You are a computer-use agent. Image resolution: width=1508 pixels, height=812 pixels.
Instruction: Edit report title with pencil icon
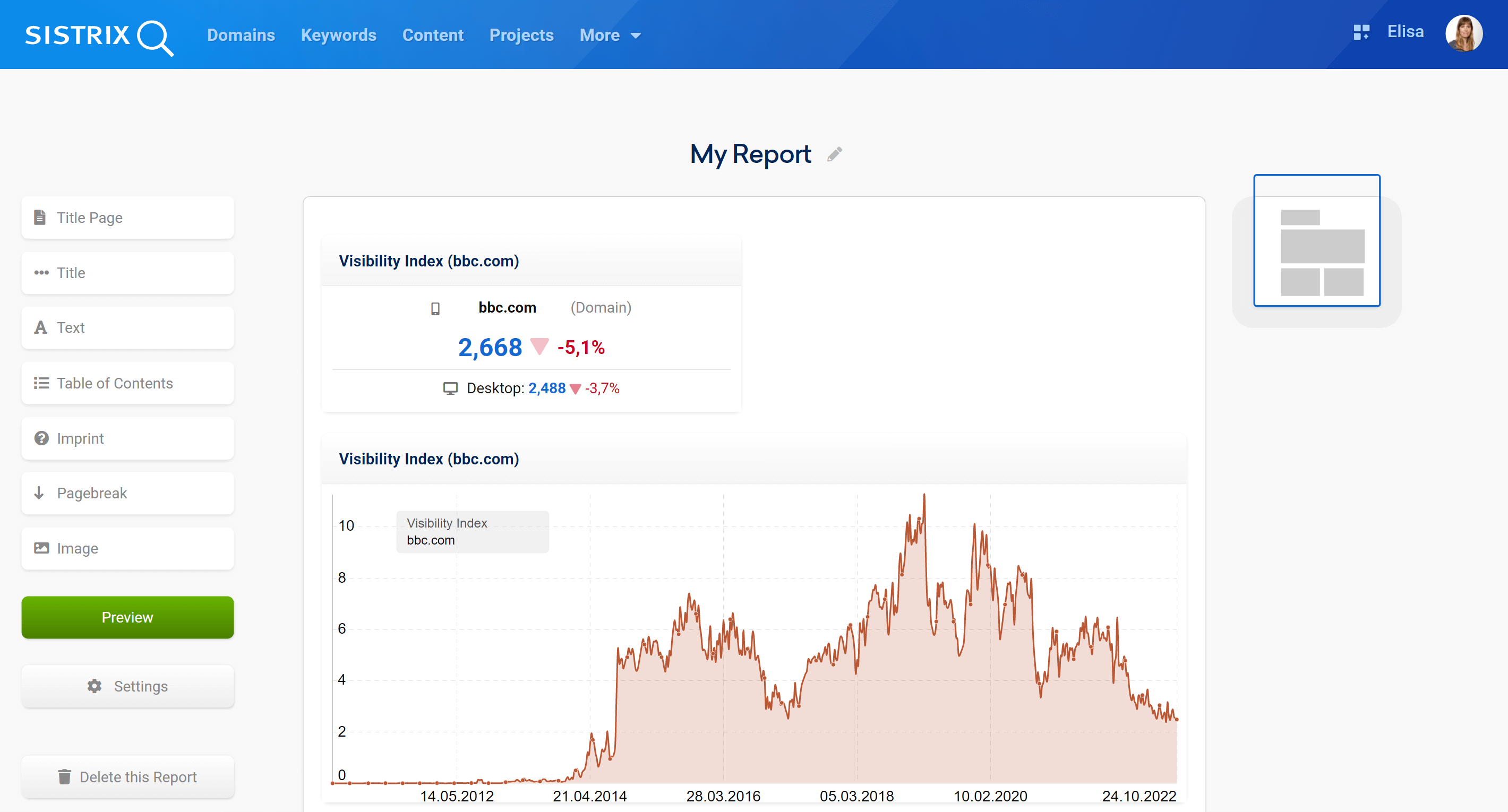point(834,154)
